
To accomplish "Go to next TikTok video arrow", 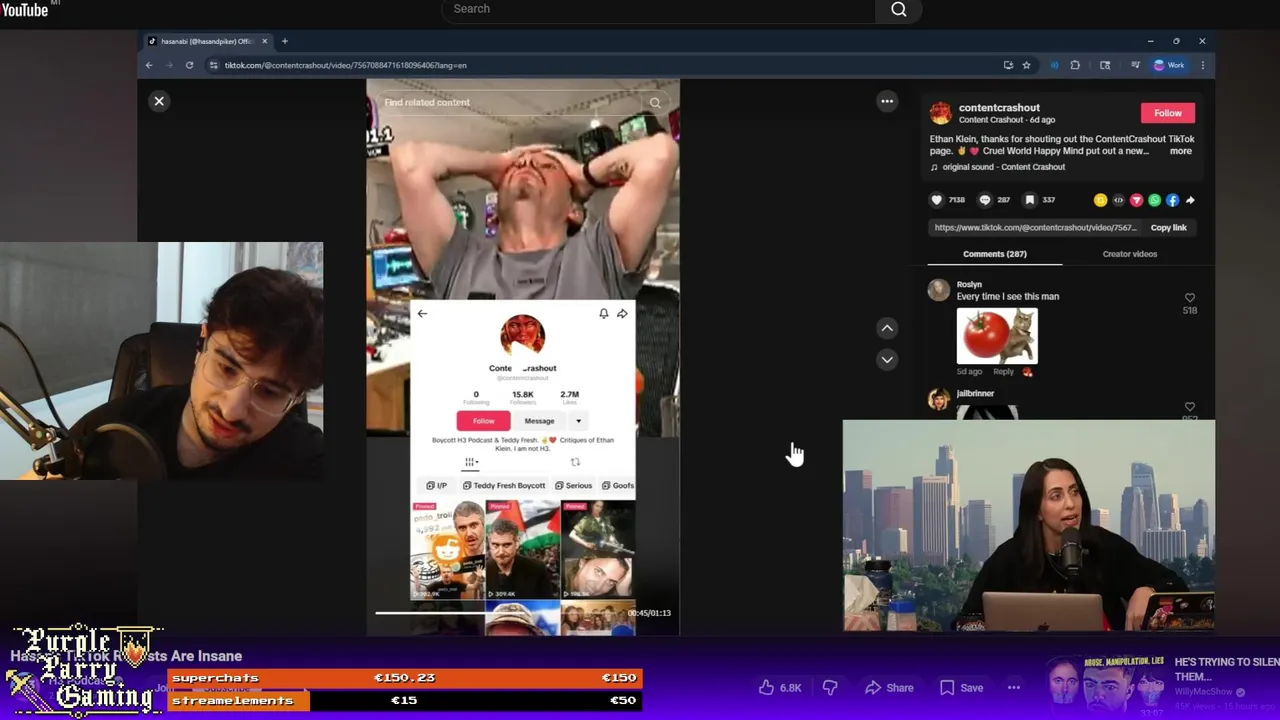I will (x=887, y=359).
